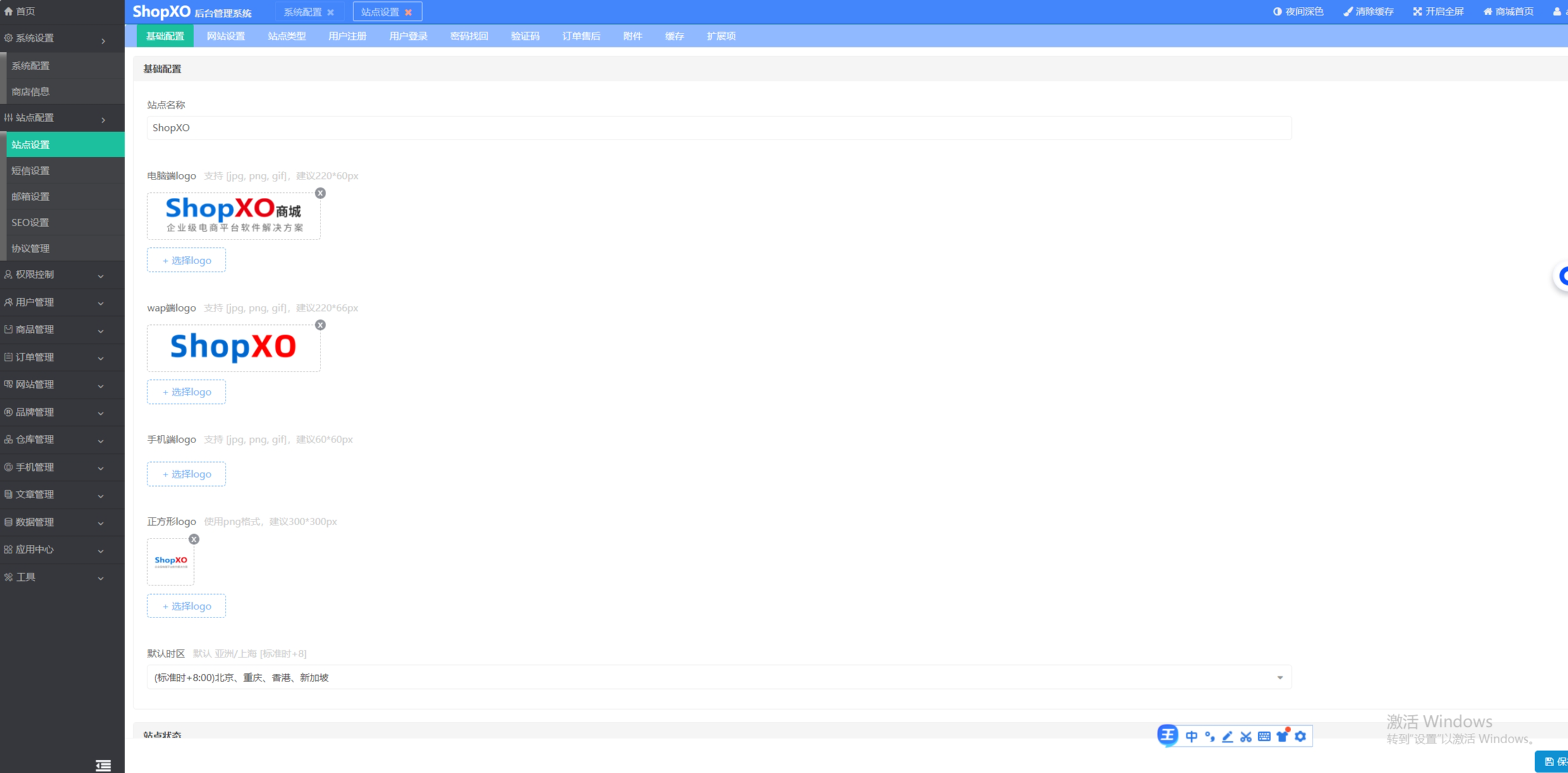
Task: Click the IME pen handwriting icon
Action: (x=1227, y=736)
